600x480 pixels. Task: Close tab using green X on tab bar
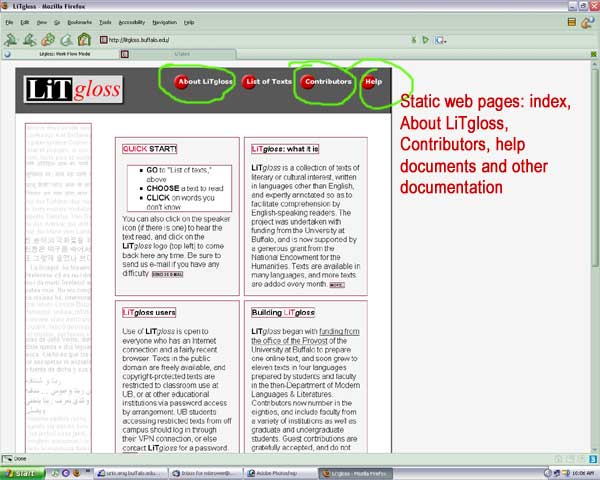(x=593, y=54)
